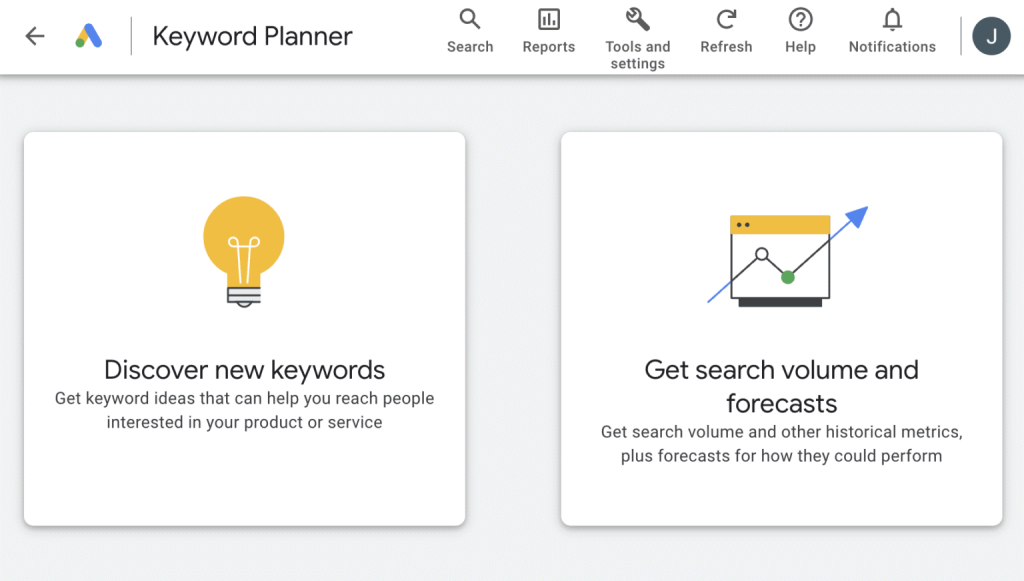Select the Discover new keywords card
Screen dimensions: 1024x581
(x=244, y=328)
